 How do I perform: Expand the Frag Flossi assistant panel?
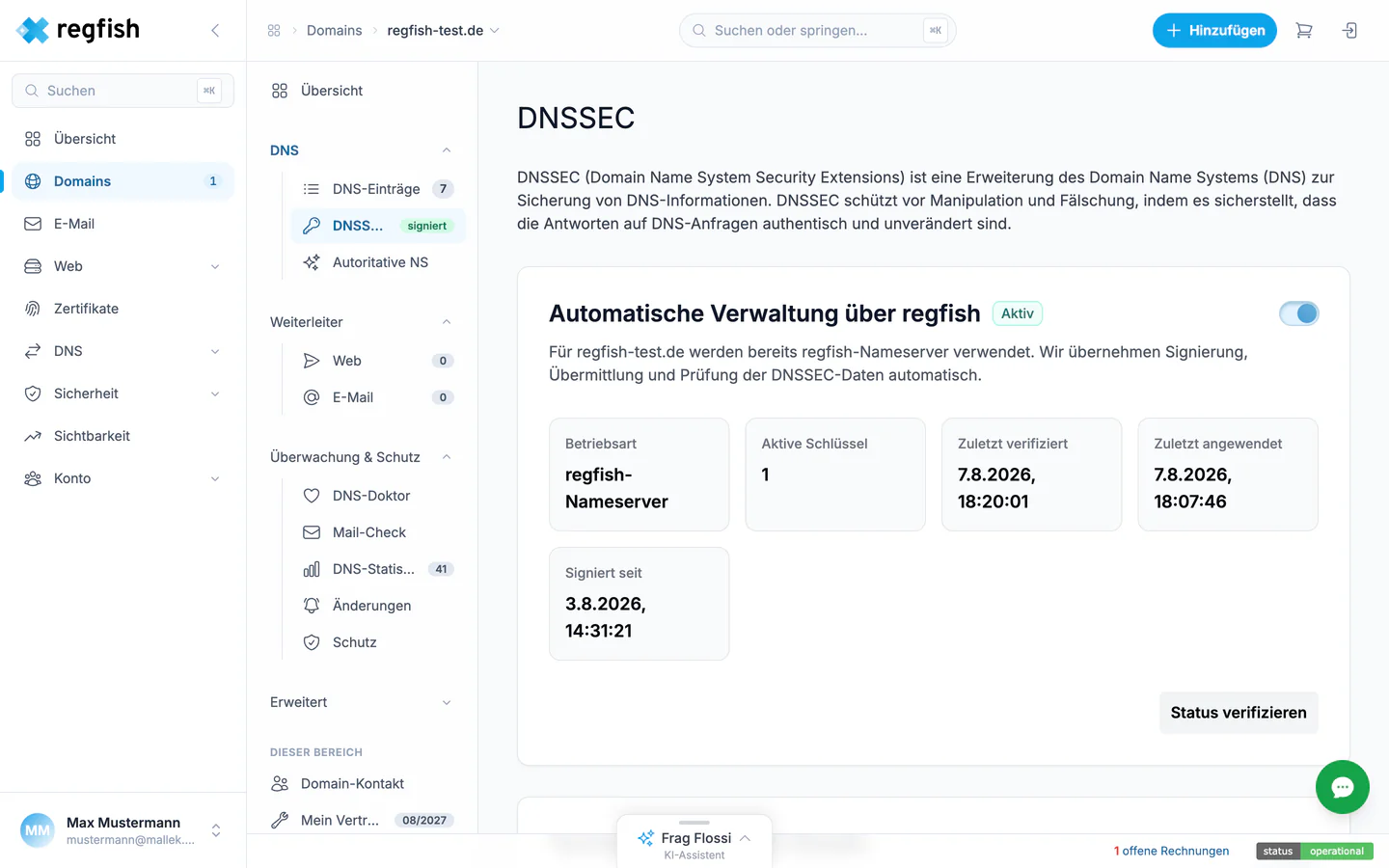745,838
